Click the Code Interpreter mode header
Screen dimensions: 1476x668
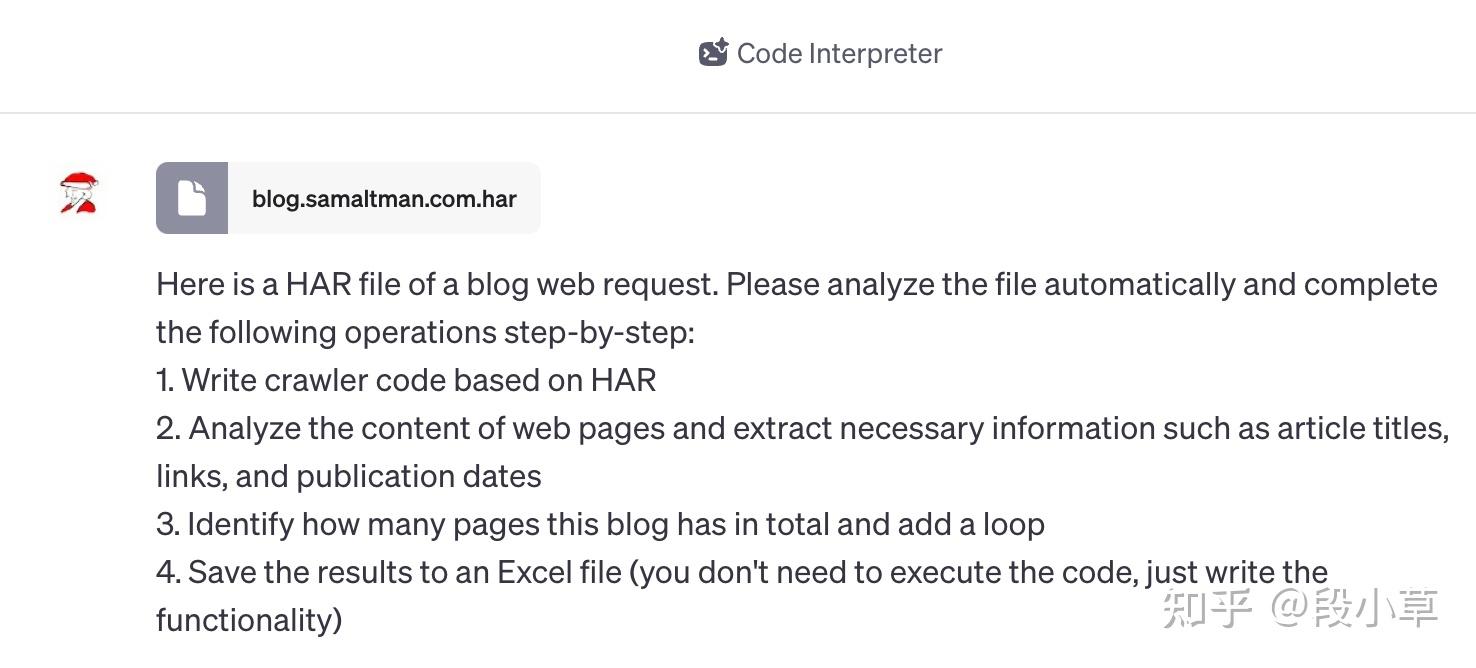point(820,52)
